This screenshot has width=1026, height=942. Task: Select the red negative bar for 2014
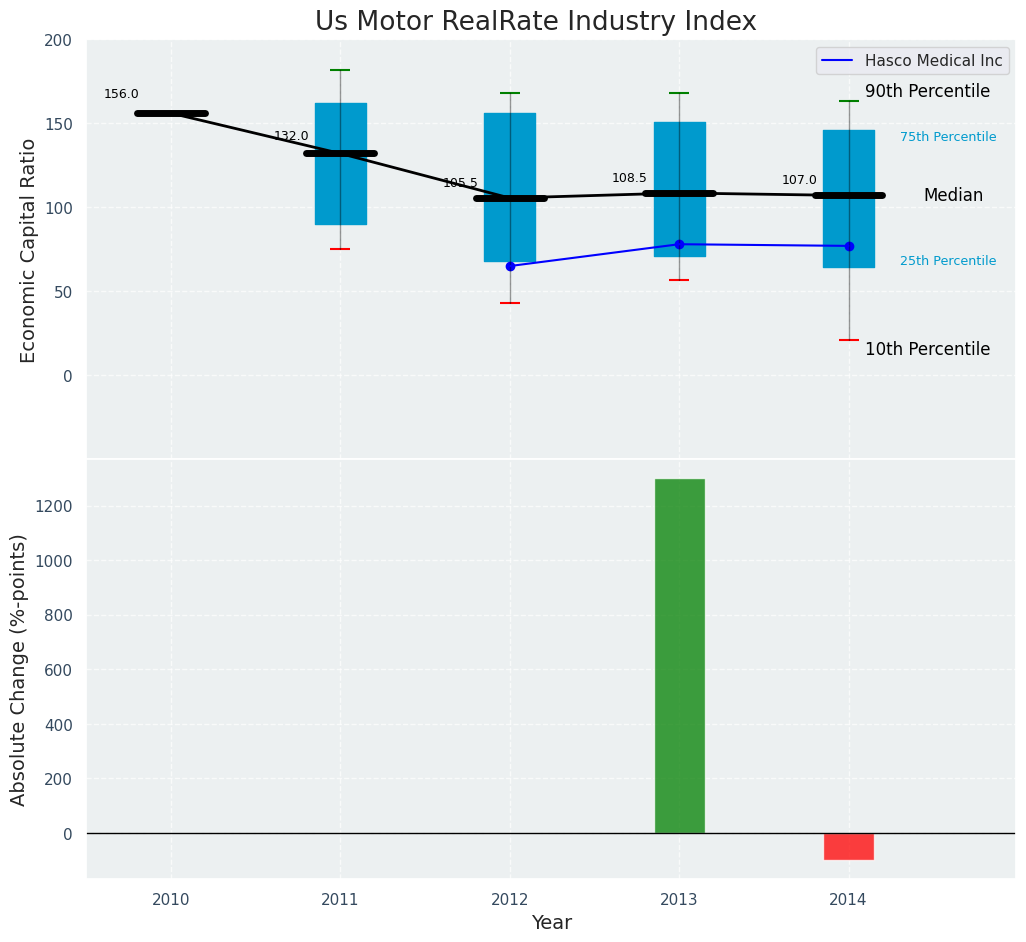[848, 846]
